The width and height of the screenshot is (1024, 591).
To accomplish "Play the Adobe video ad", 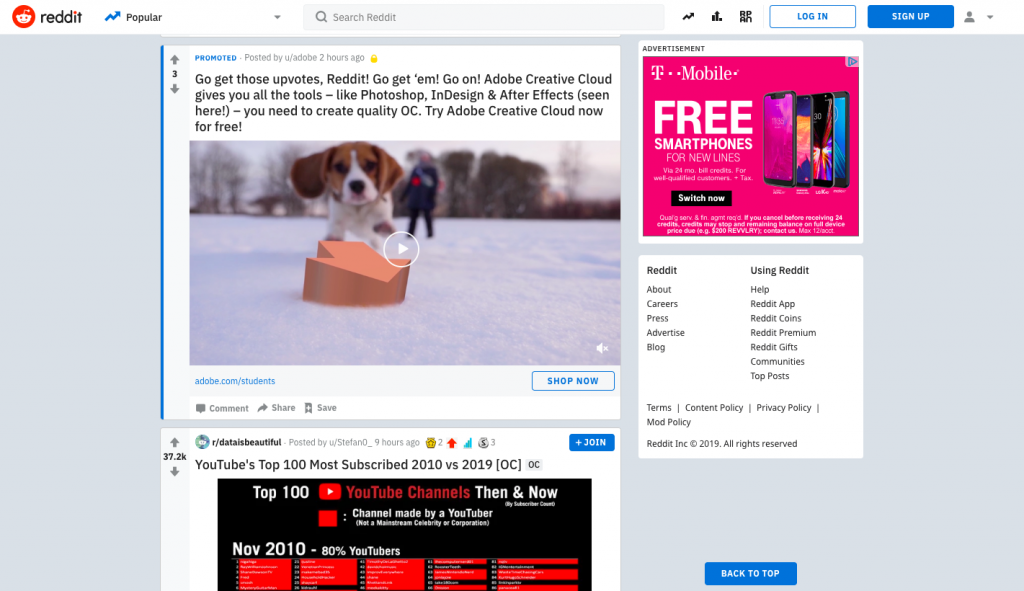I will [x=401, y=249].
